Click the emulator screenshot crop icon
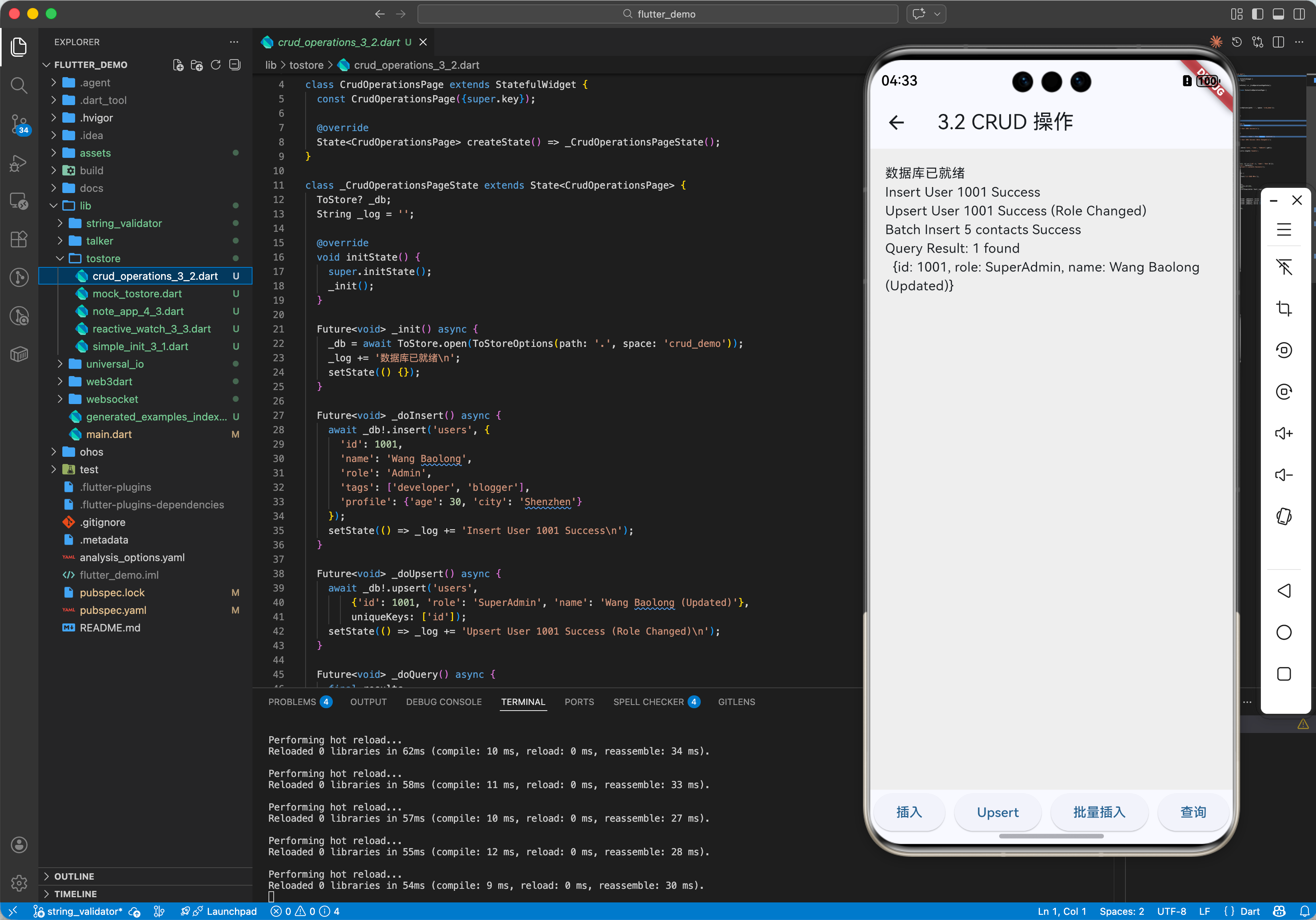 click(x=1283, y=309)
